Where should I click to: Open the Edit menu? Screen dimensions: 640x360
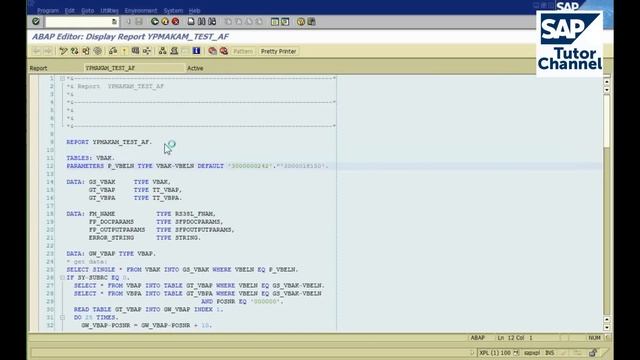tap(70, 11)
